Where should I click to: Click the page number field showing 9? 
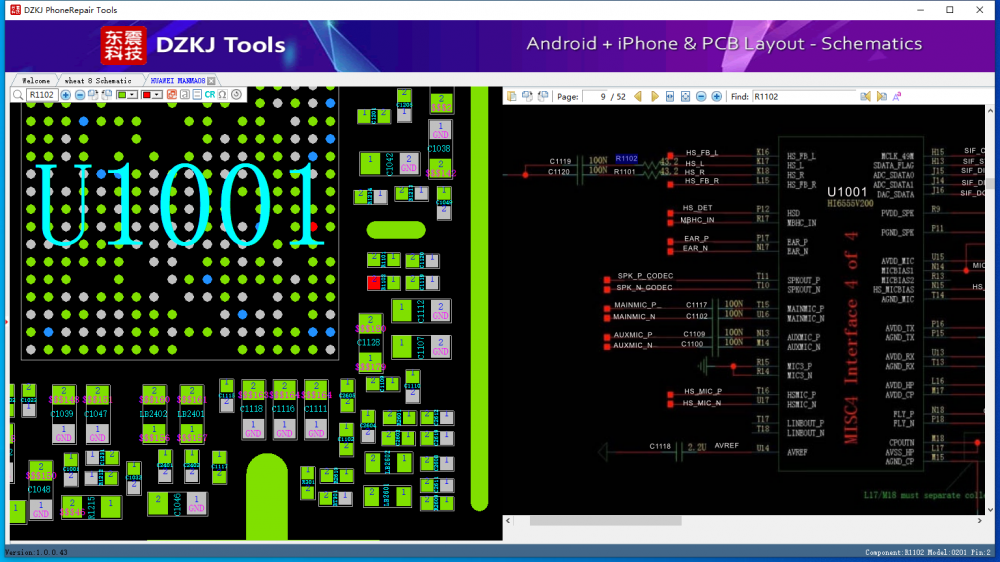(x=595, y=97)
